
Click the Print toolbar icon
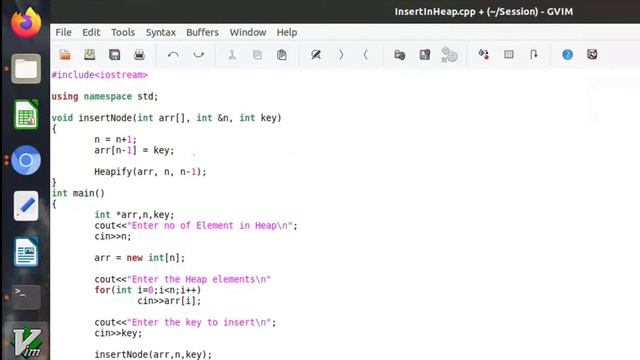[139, 54]
